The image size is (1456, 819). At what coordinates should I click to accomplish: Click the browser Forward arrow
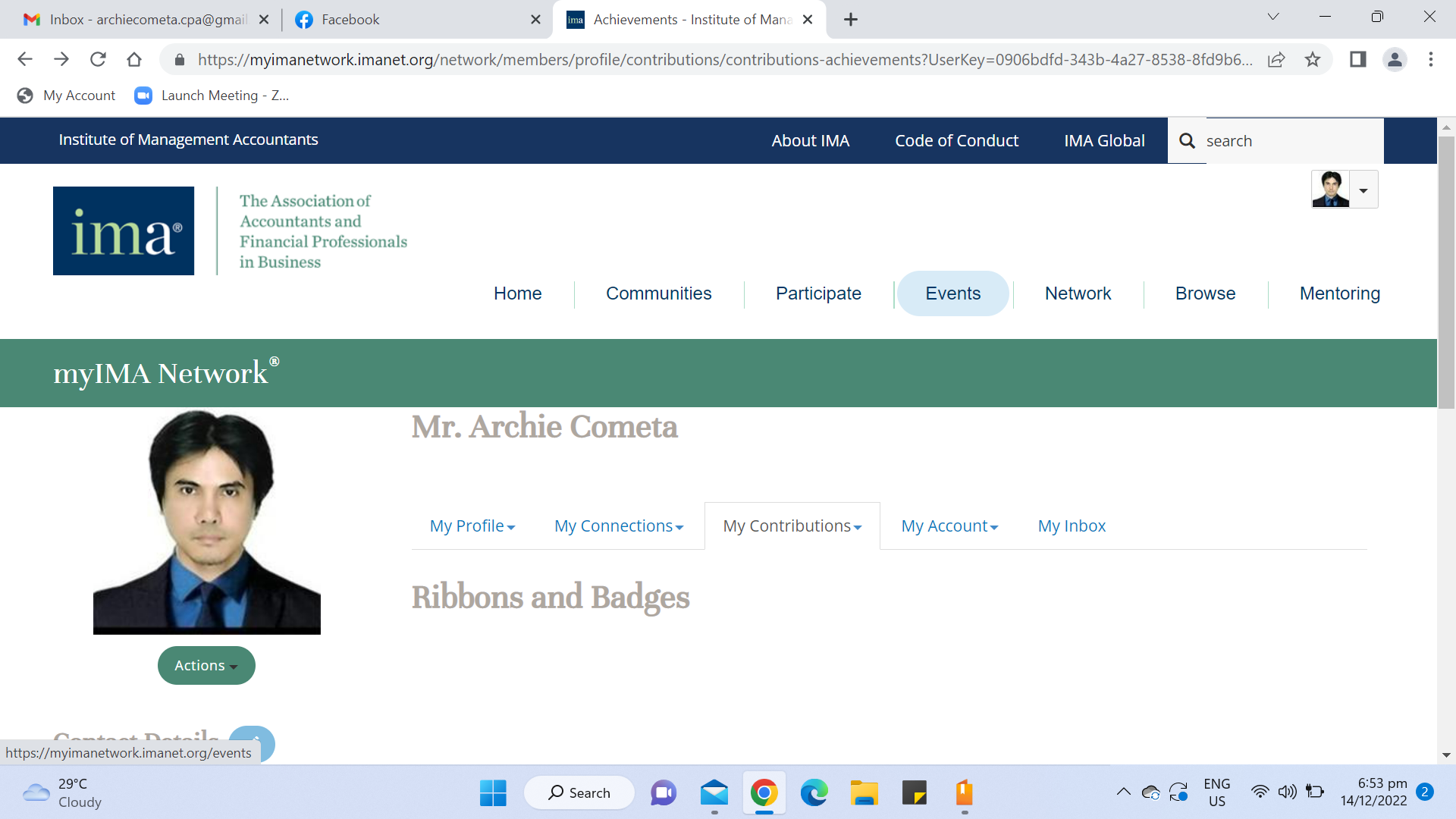pos(61,59)
